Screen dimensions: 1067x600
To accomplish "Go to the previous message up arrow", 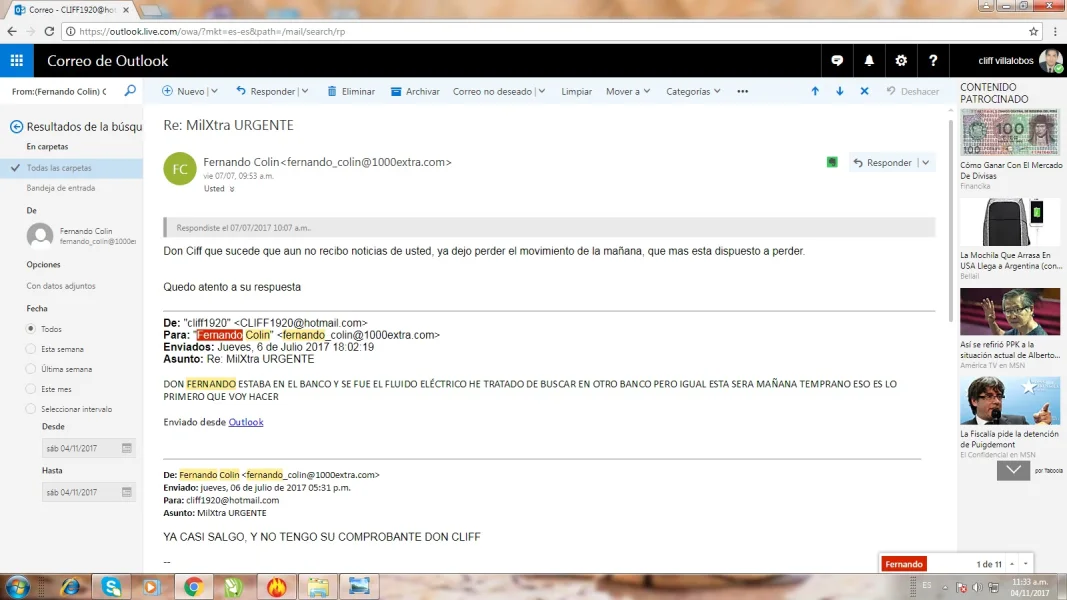I will point(815,91).
